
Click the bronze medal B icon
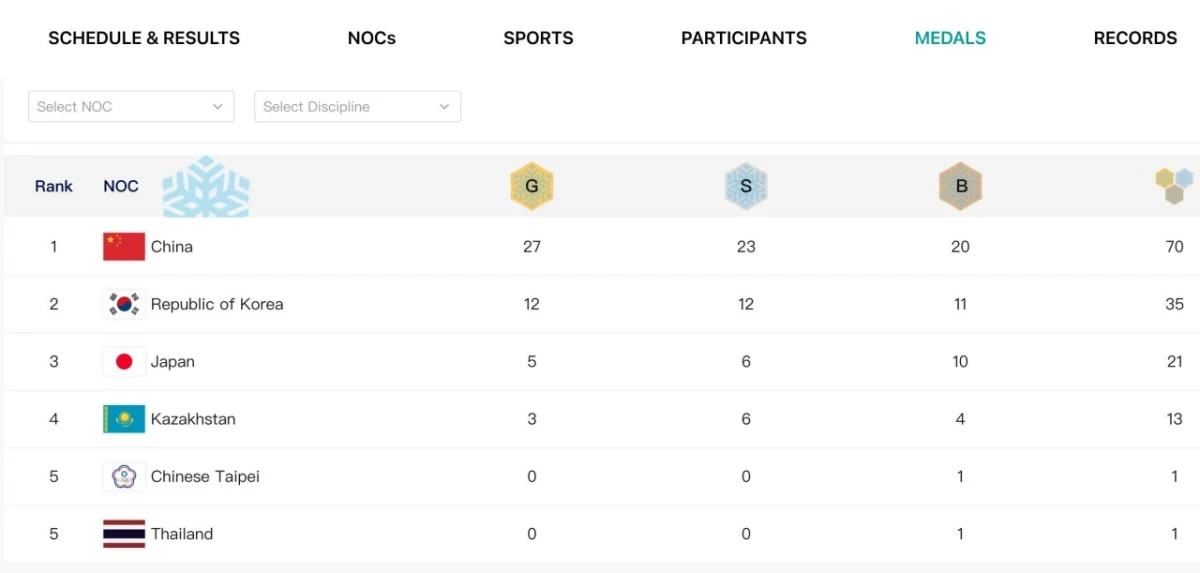(960, 186)
